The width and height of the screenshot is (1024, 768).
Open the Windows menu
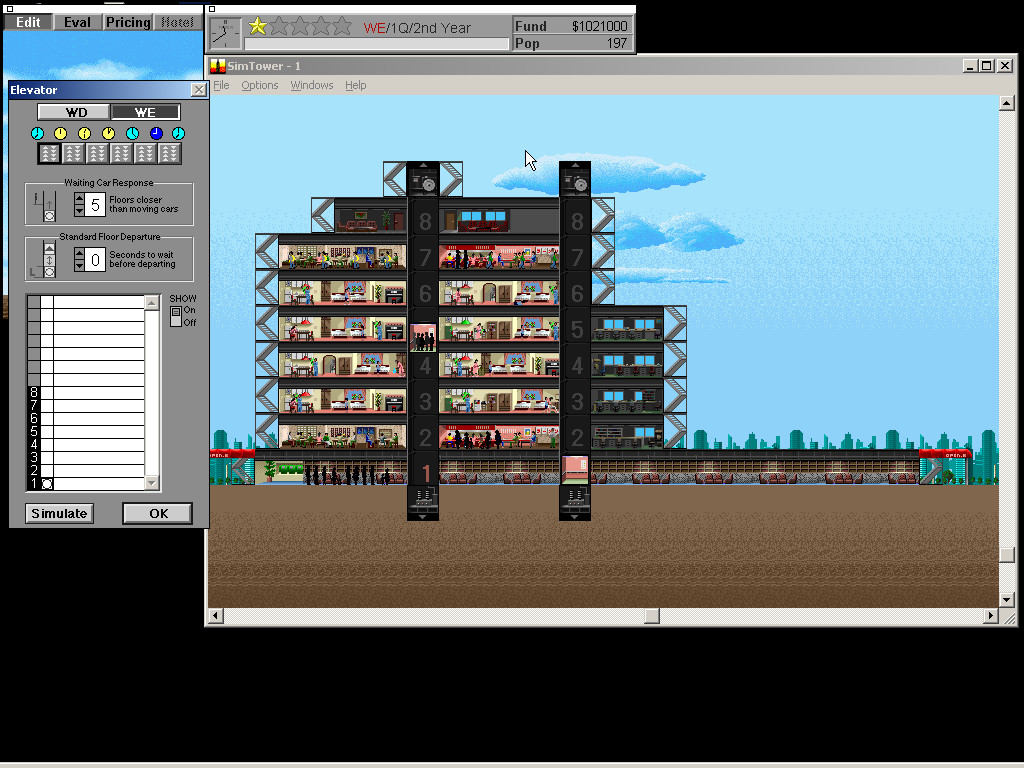tap(312, 85)
